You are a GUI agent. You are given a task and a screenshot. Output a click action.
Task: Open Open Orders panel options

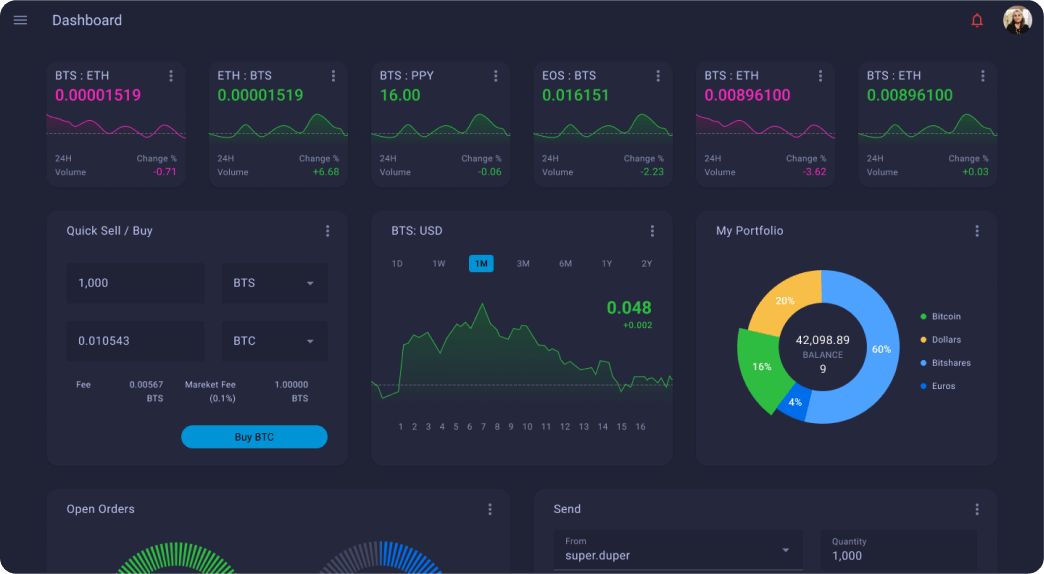point(490,509)
